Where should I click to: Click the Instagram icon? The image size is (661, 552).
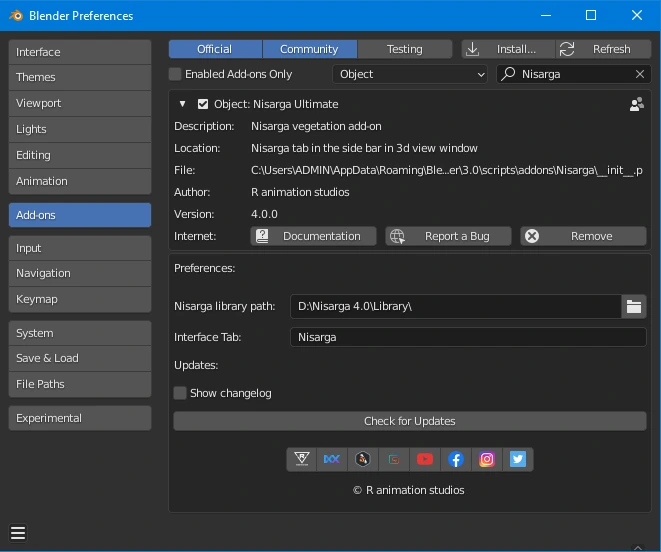487,459
